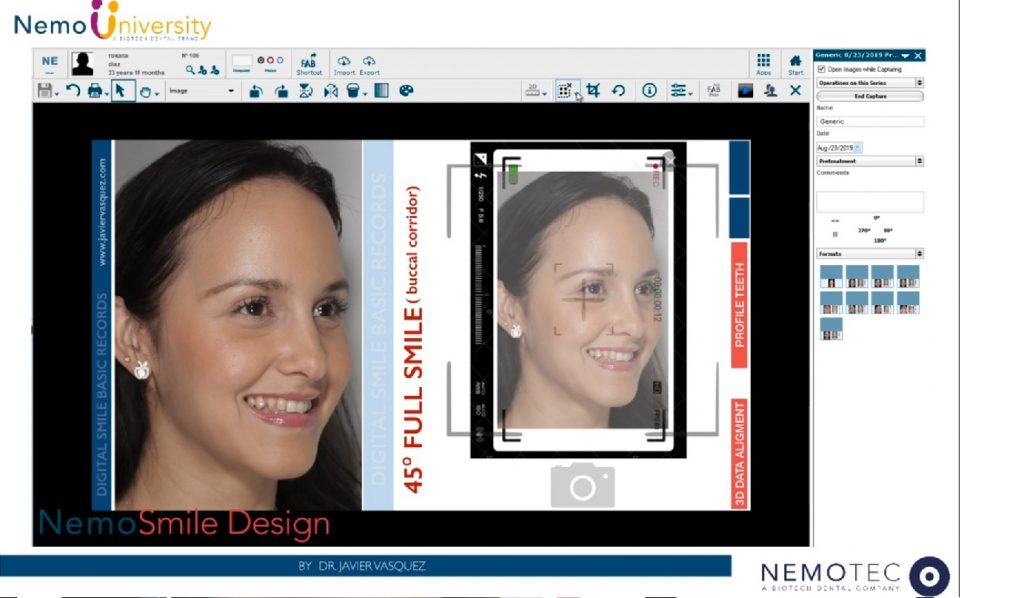Select the 270° rotation option
Image resolution: width=1024 pixels, height=598 pixels.
click(x=863, y=230)
